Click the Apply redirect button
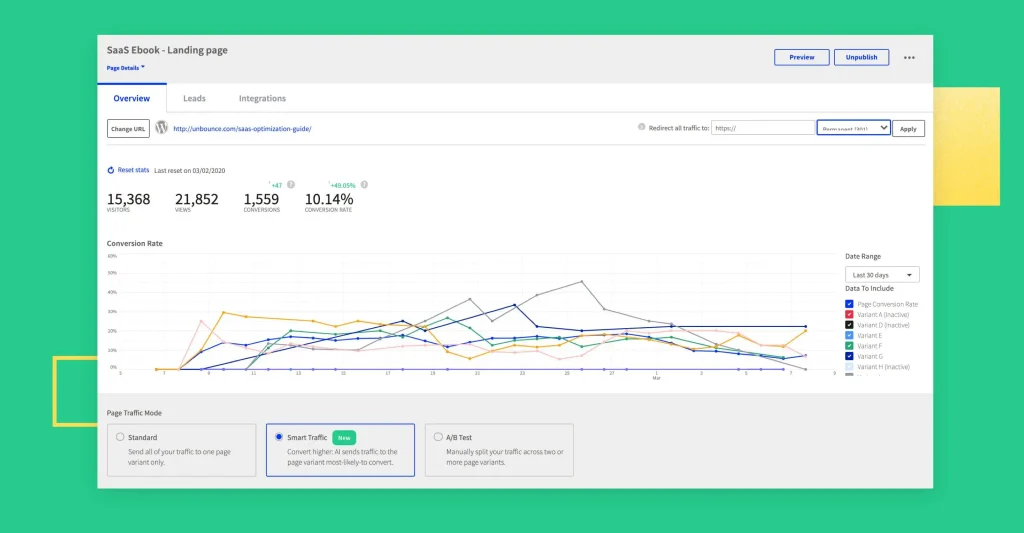Viewport: 1024px width, 533px height. pos(908,129)
